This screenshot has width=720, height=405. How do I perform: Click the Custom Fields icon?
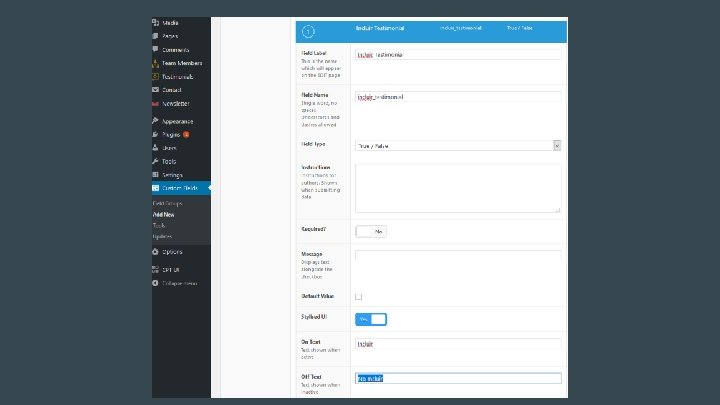point(156,188)
